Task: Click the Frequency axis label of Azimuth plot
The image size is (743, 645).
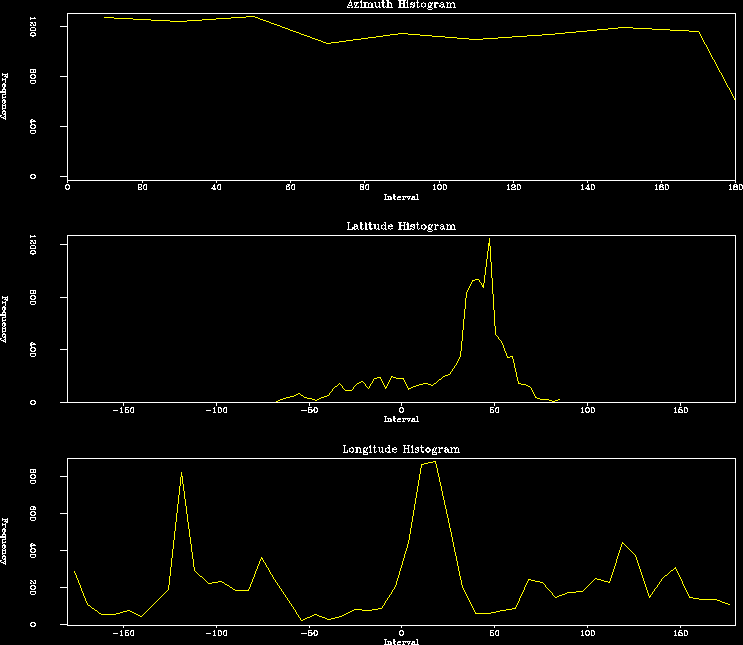Action: (5, 97)
